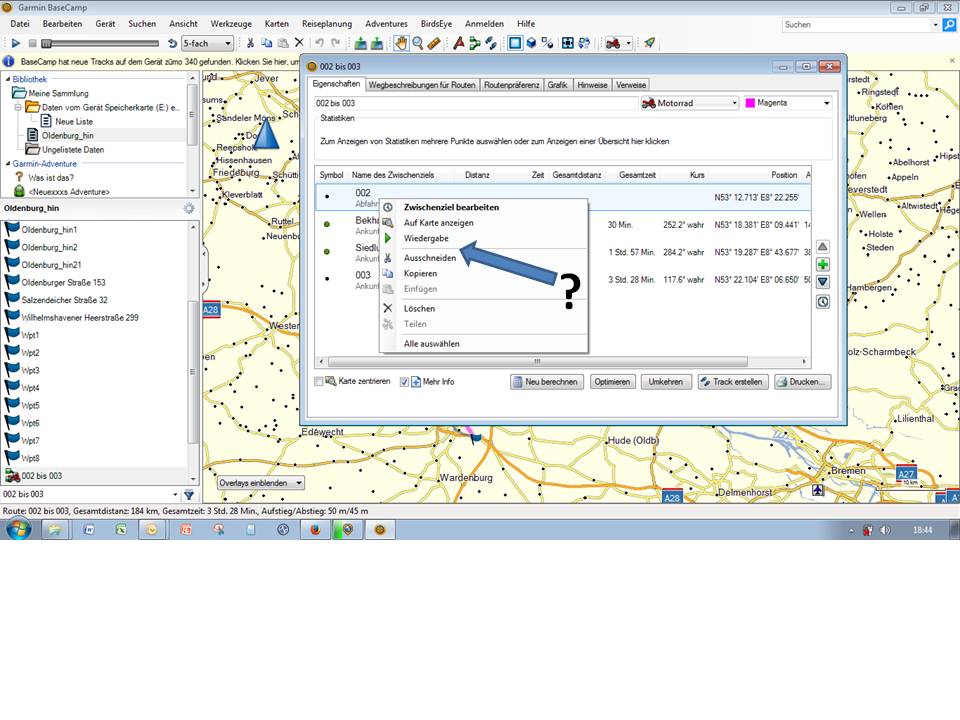Open list options gear icon
This screenshot has width=960, height=720.
[189, 208]
